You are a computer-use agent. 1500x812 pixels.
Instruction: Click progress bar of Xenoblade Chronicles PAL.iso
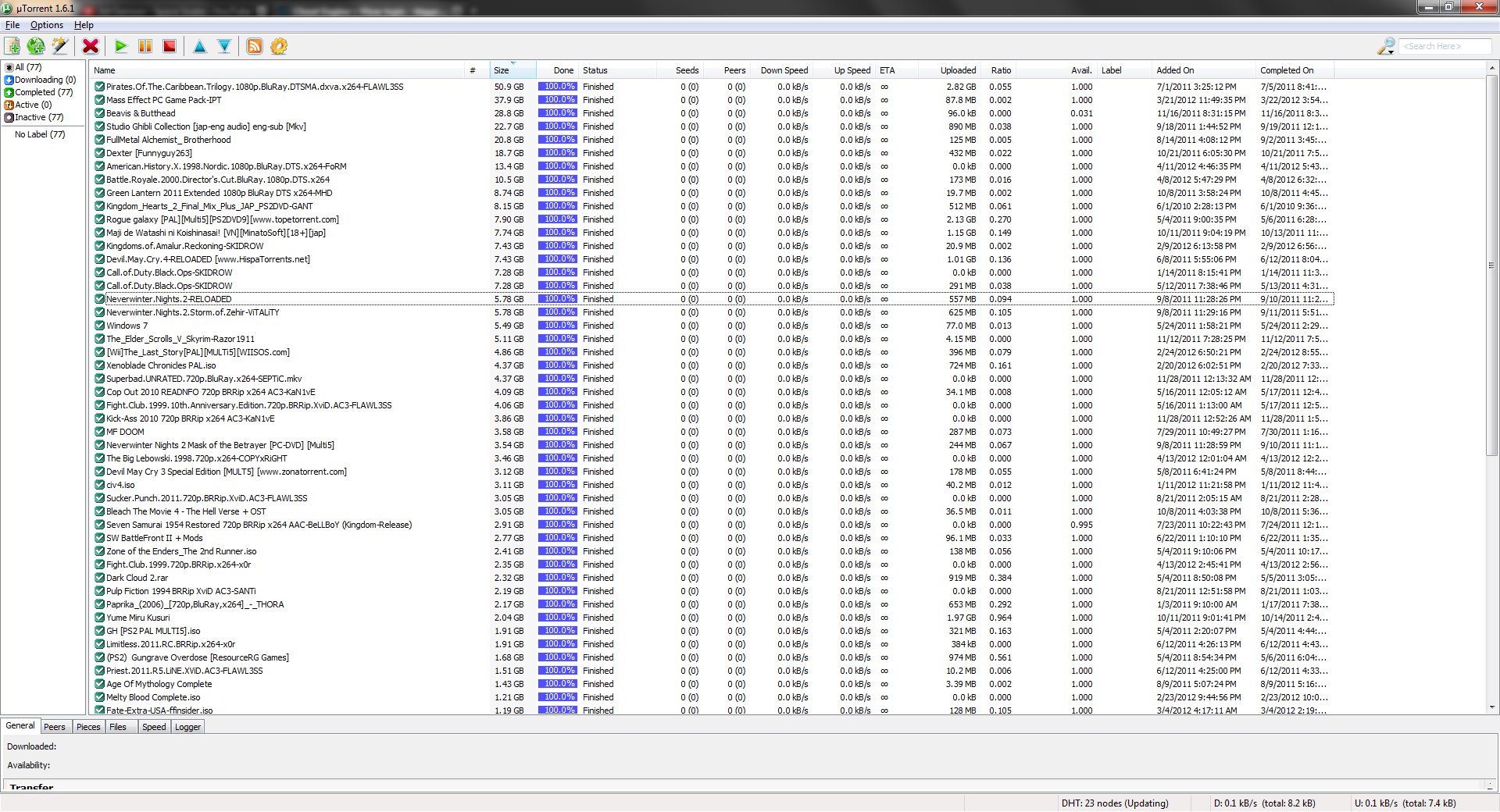pos(557,365)
